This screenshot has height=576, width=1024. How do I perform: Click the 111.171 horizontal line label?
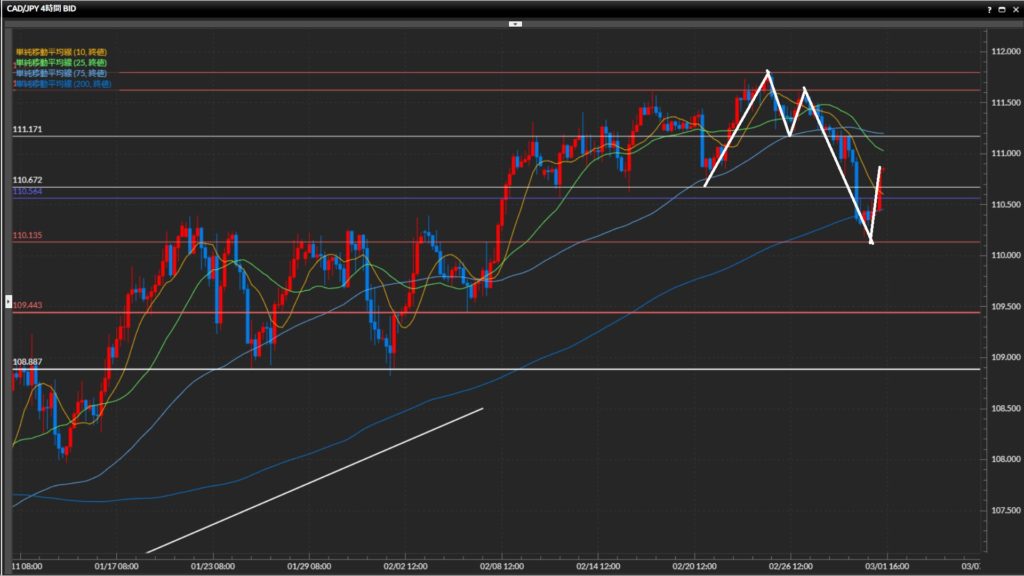tap(27, 130)
